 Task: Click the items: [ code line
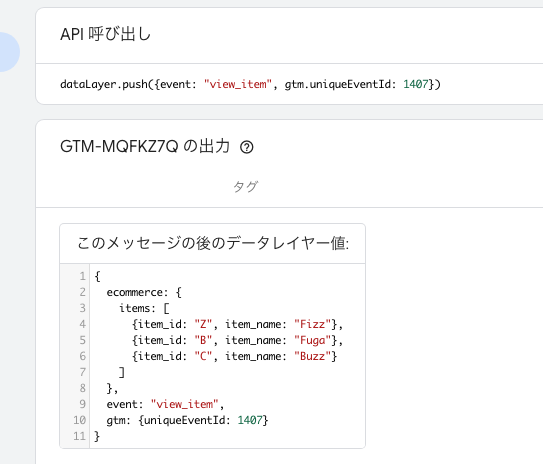point(144,308)
